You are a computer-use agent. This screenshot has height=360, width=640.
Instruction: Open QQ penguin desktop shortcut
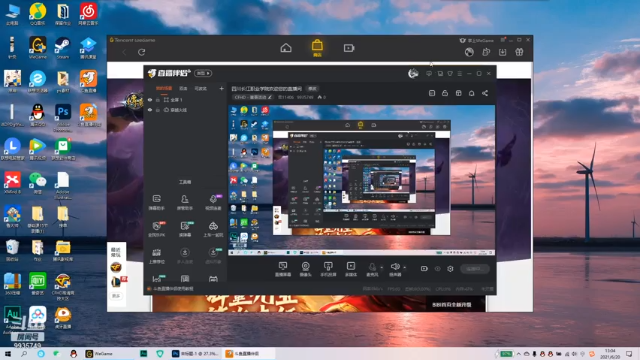pyautogui.click(x=38, y=115)
